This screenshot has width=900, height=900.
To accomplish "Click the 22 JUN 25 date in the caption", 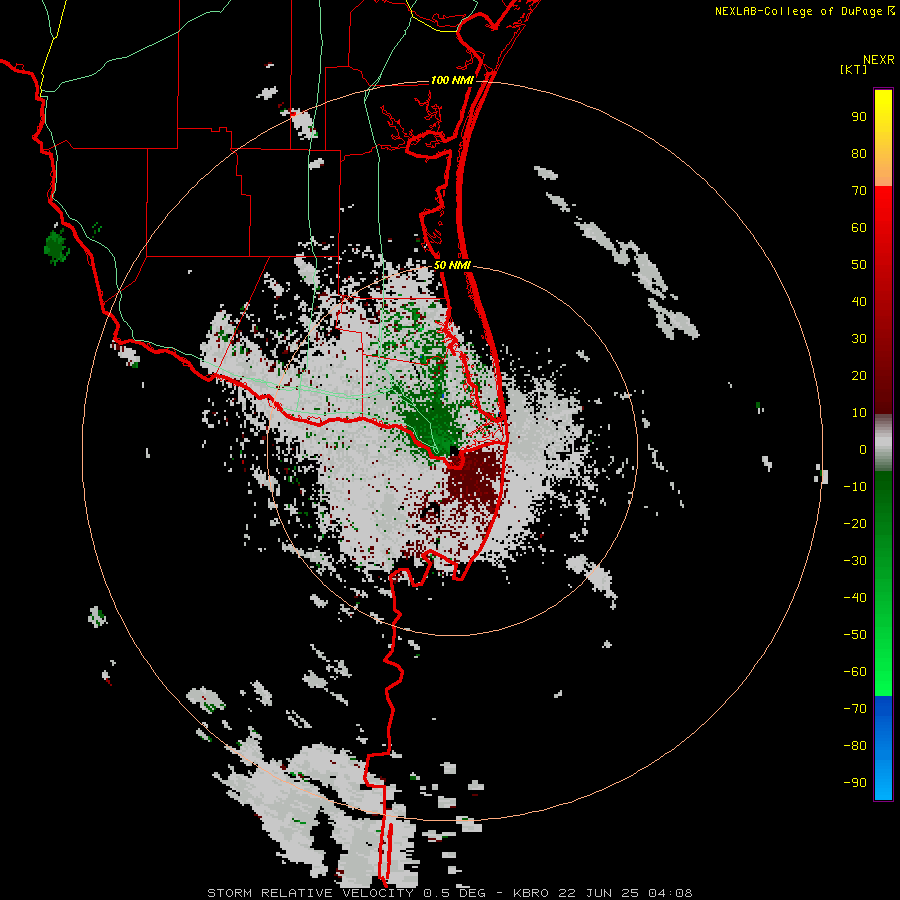I will pos(599,893).
